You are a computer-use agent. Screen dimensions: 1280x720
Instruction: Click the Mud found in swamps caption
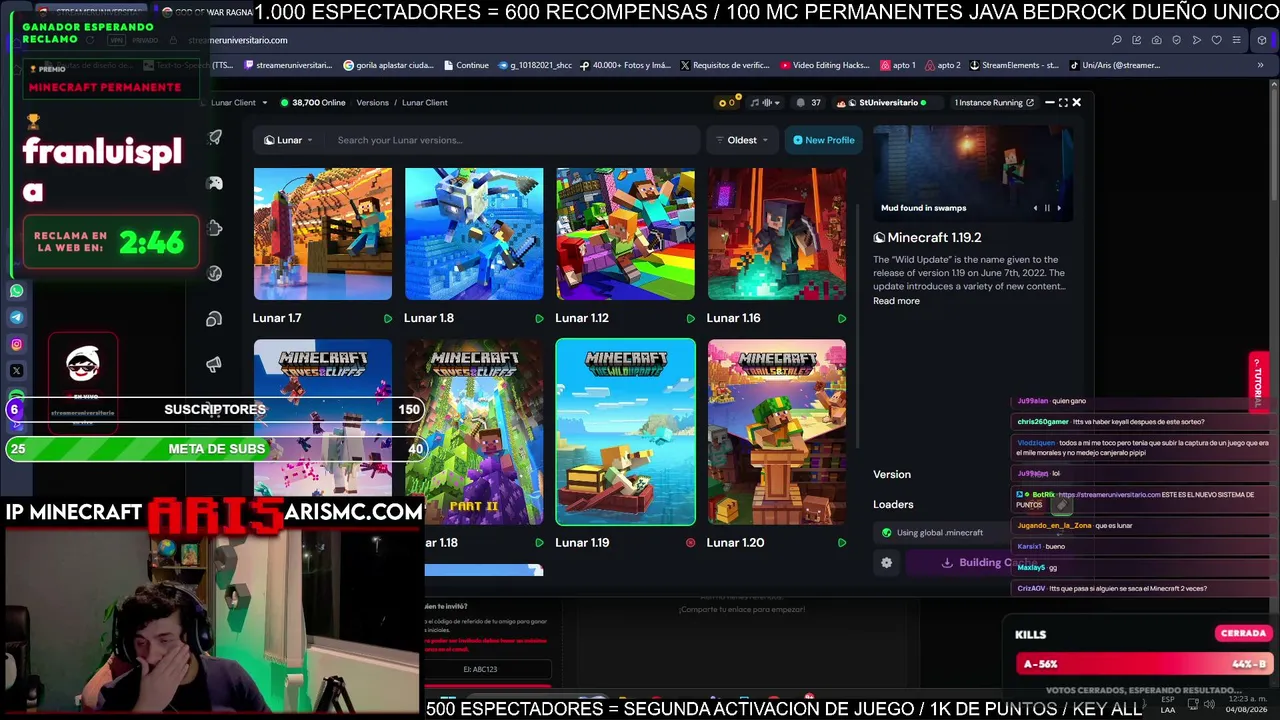click(923, 208)
